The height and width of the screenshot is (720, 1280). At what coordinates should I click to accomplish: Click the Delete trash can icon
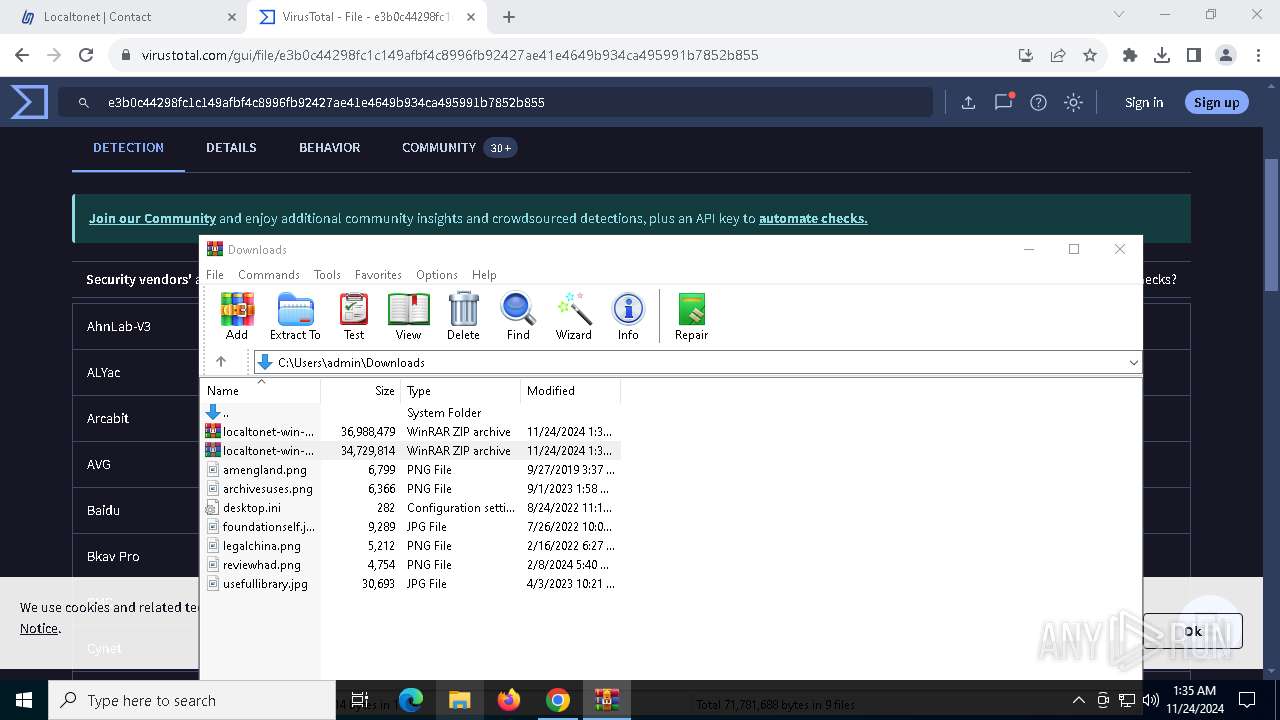[463, 316]
